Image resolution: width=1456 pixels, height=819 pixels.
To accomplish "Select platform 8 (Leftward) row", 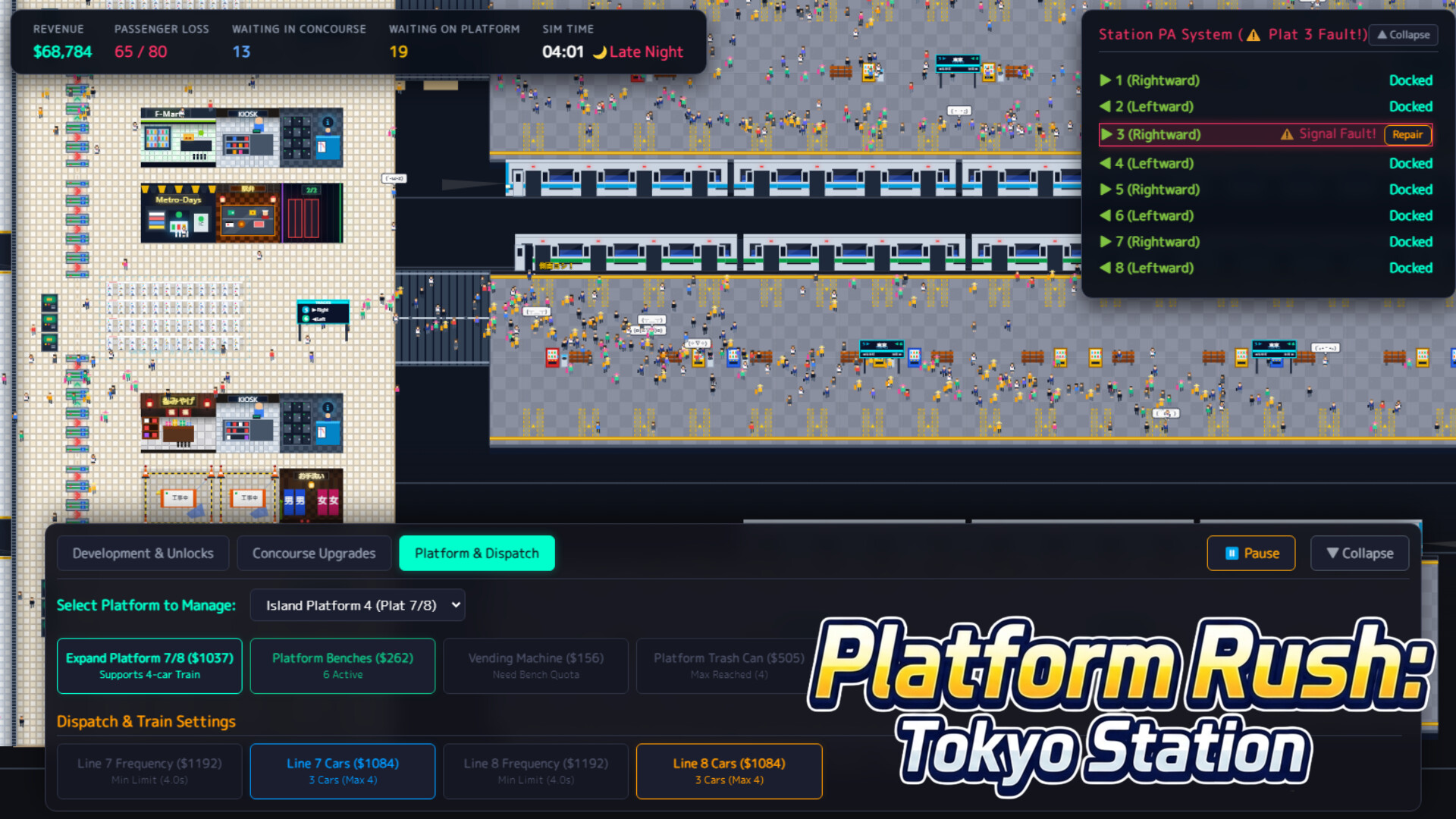I will 1266,268.
